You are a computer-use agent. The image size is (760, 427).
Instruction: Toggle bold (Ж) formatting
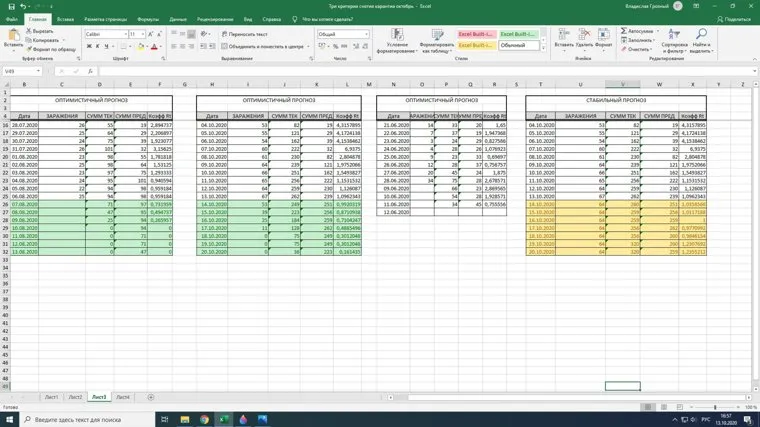88,46
